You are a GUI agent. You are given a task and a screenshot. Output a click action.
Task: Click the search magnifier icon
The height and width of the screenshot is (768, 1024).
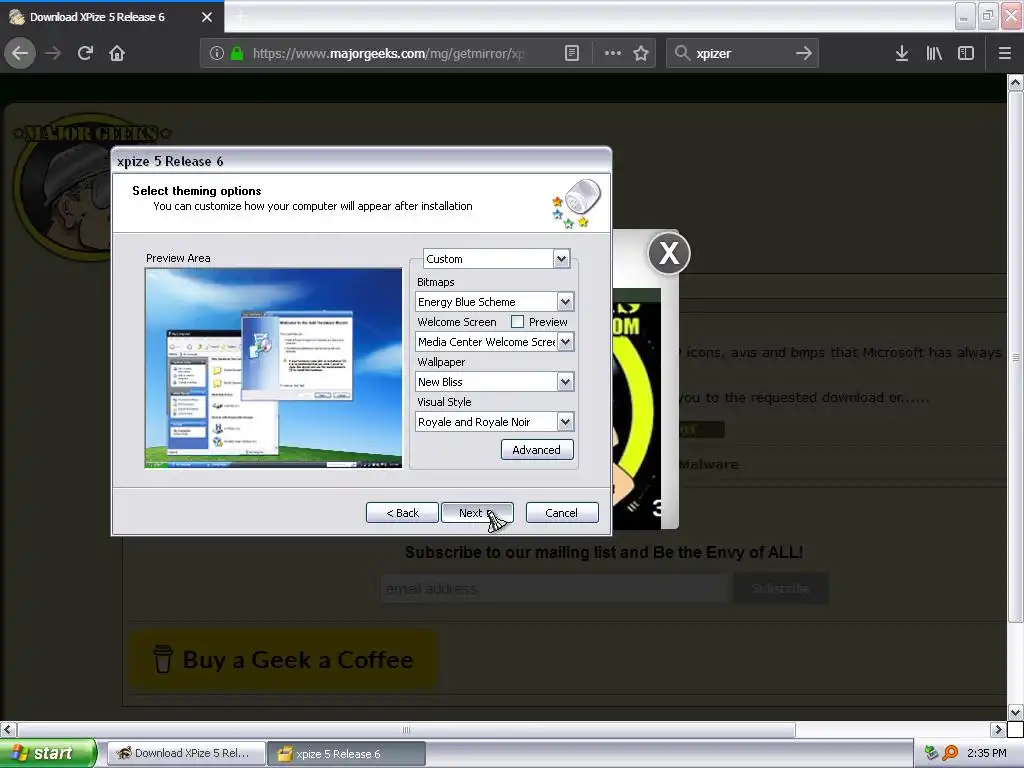click(682, 53)
